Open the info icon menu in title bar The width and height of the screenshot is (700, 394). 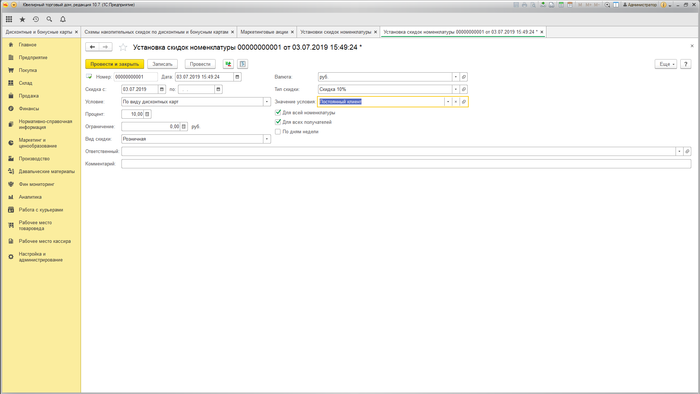(663, 5)
